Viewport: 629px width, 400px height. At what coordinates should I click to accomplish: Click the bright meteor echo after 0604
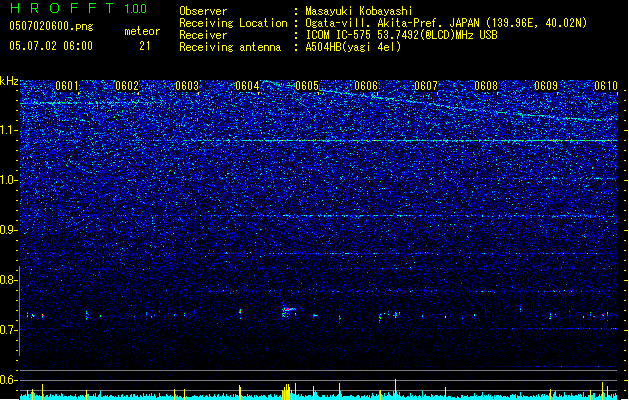pyautogui.click(x=288, y=312)
